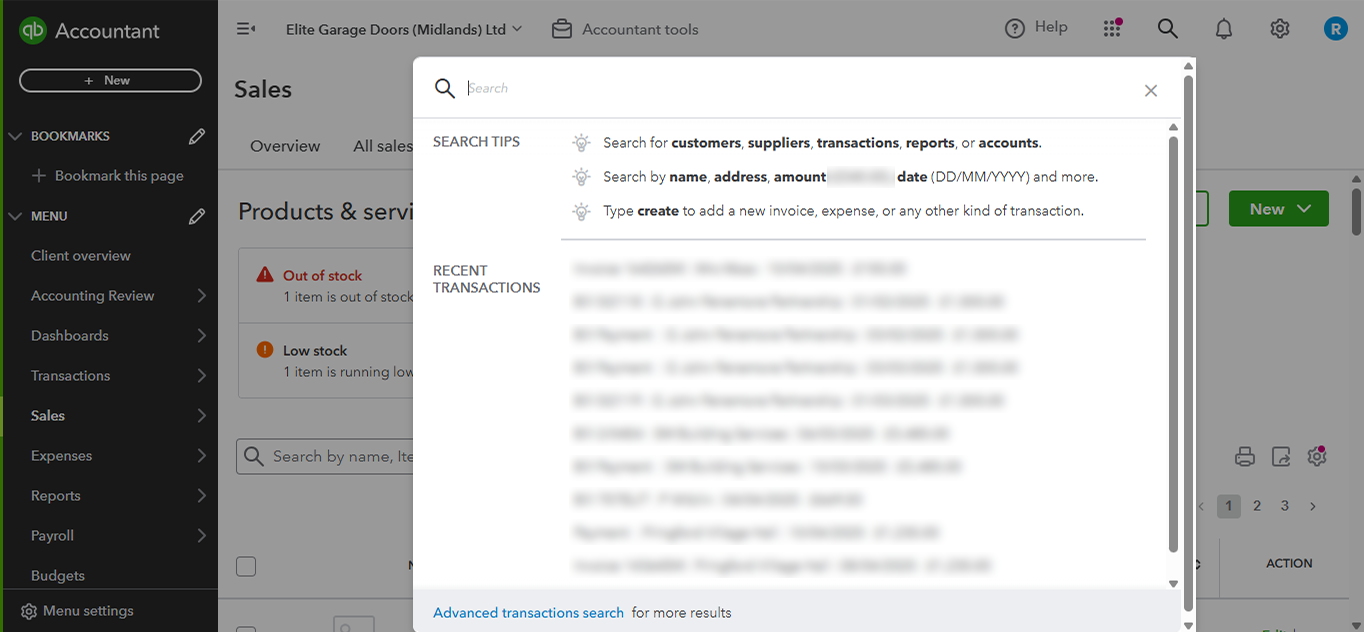Open the green New dropdown button
The width and height of the screenshot is (1364, 632).
coord(1278,209)
